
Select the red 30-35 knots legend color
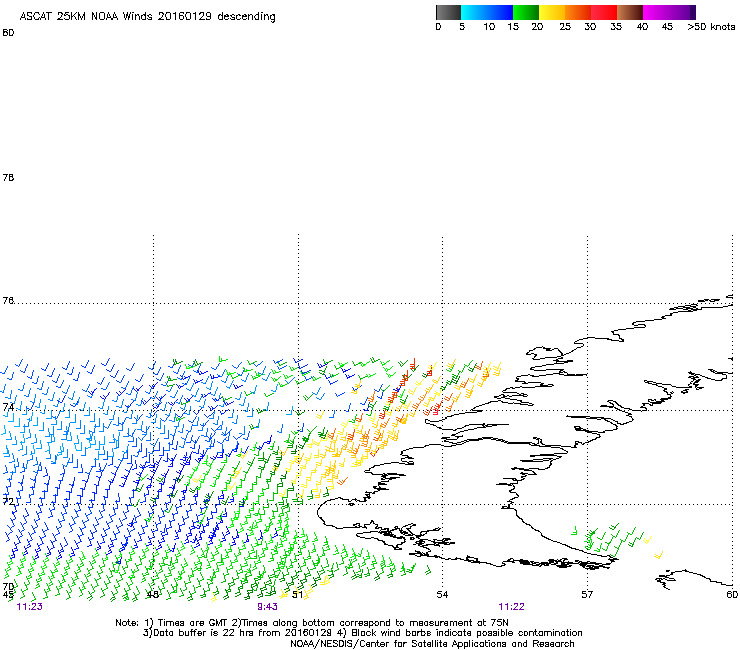pos(604,12)
